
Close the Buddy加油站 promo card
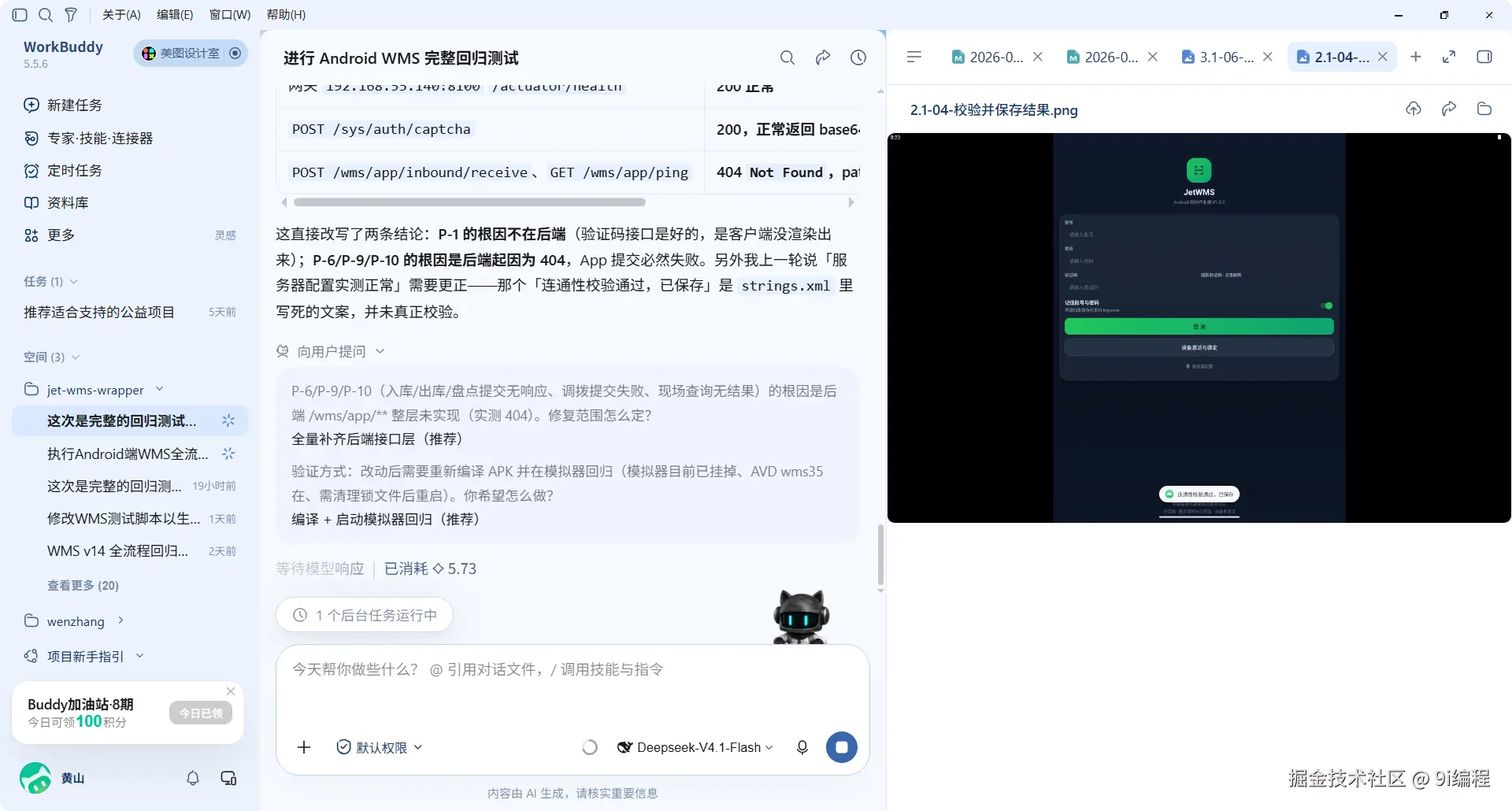[231, 691]
